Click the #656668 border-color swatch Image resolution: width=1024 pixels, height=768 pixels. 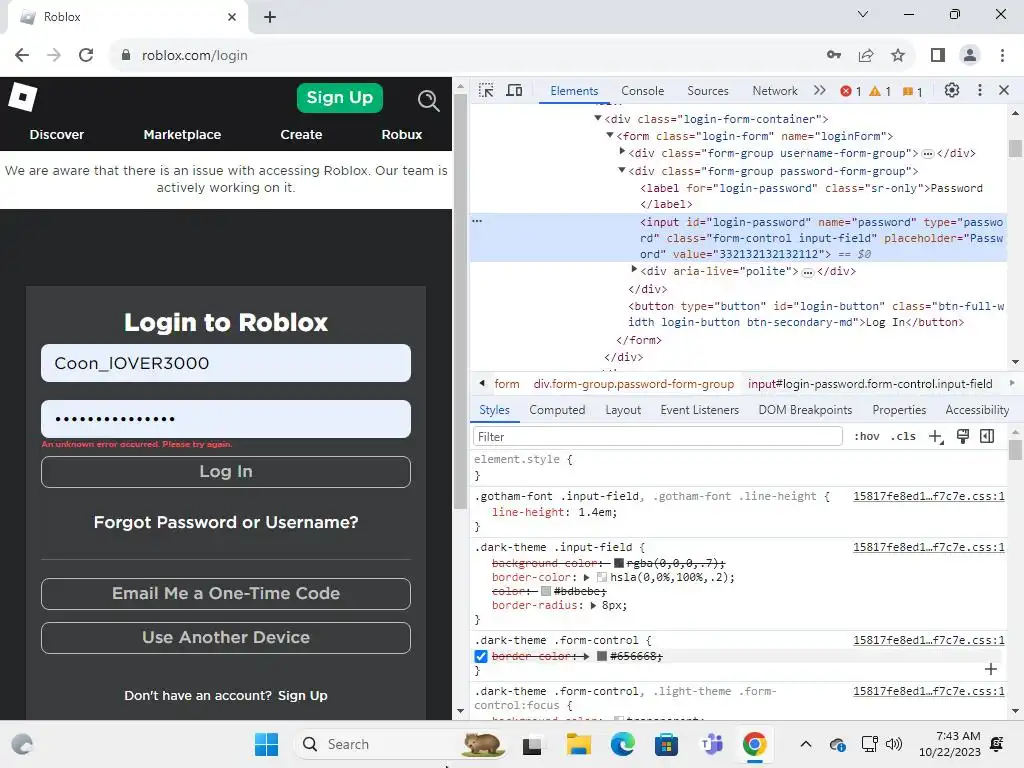click(602, 656)
